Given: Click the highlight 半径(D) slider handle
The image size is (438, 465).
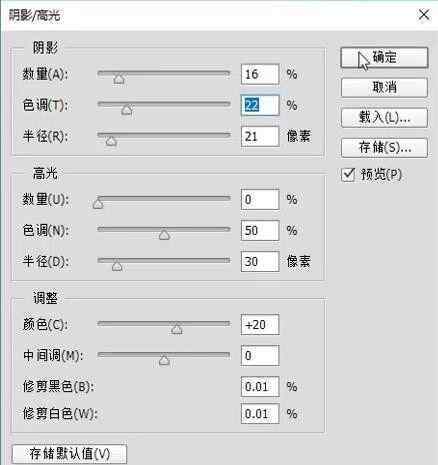Looking at the screenshot, I should tap(117, 266).
